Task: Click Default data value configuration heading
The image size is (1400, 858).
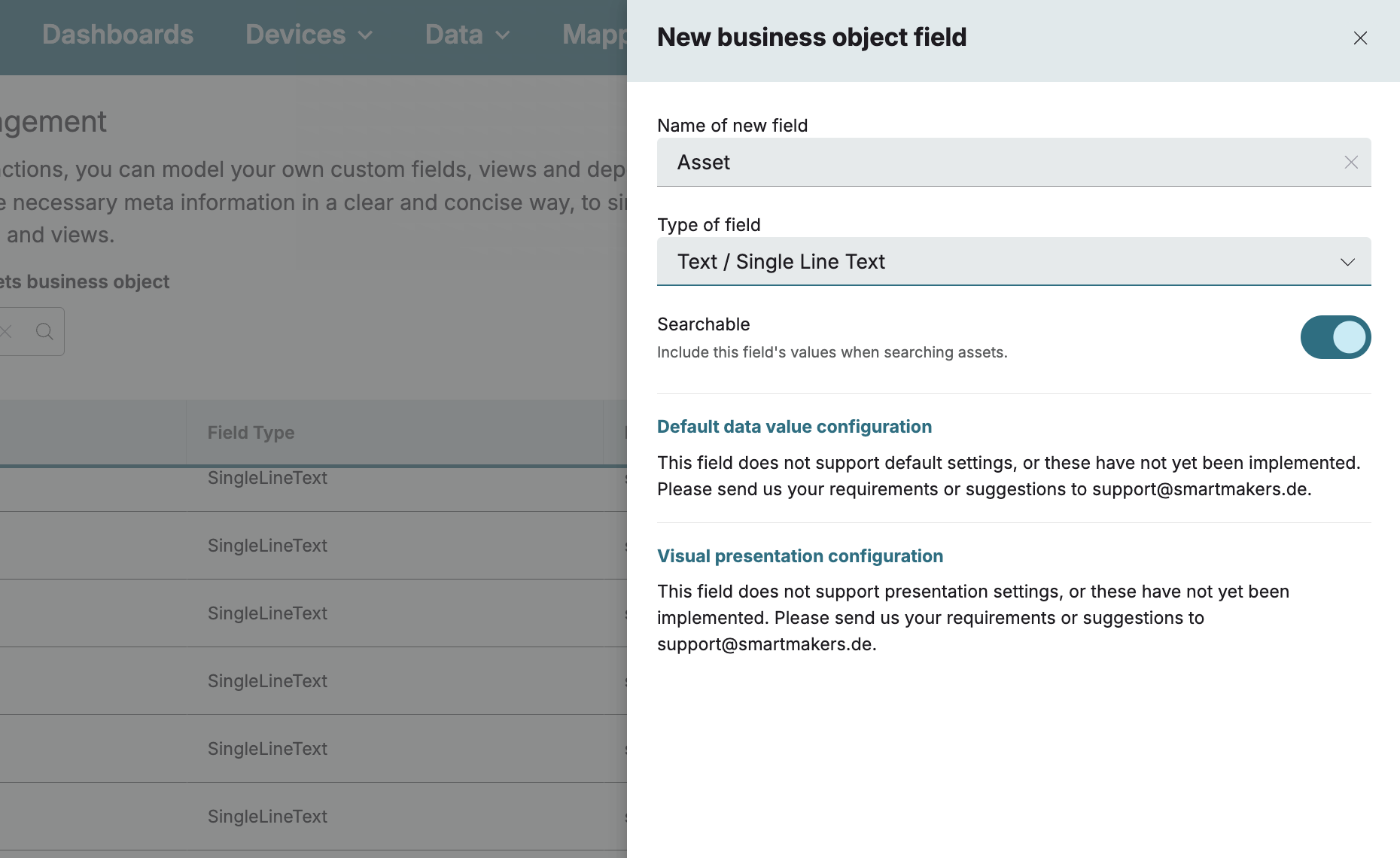Action: 794,427
